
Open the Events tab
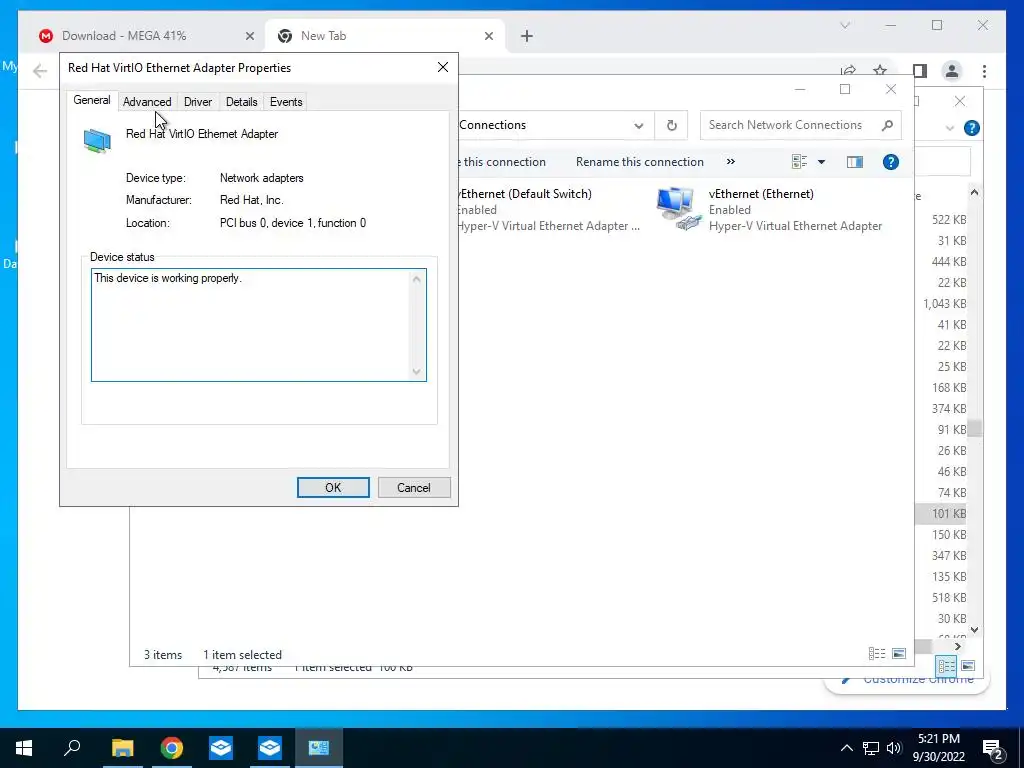pyautogui.click(x=286, y=102)
